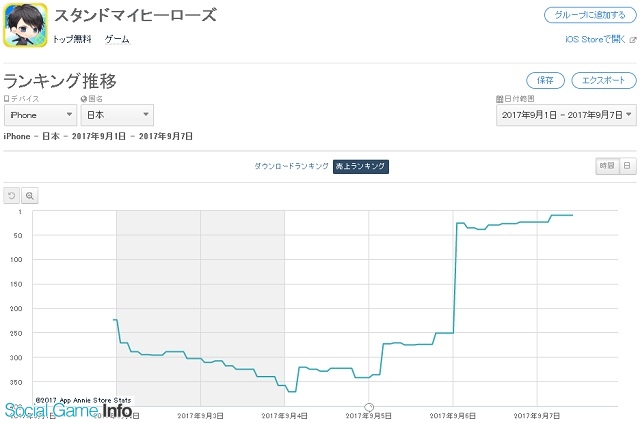Switch chart granularity to 時間
This screenshot has width=640, height=423.
coord(607,166)
